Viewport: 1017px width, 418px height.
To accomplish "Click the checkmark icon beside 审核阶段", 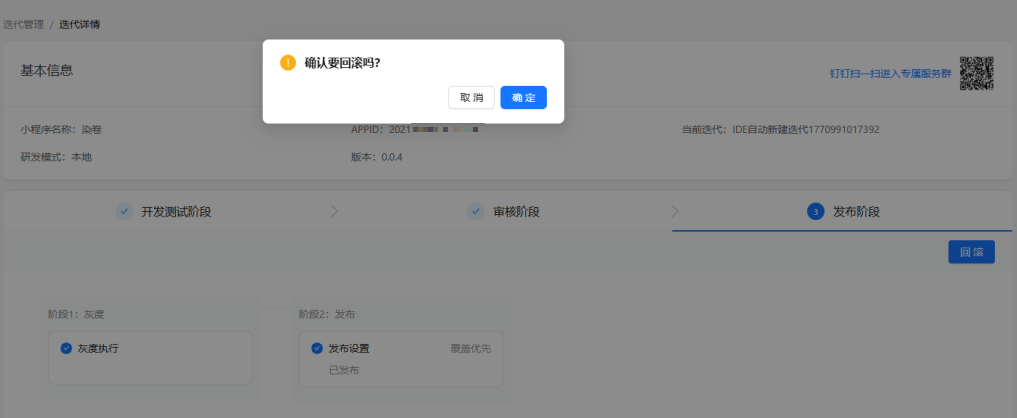I will 476,211.
